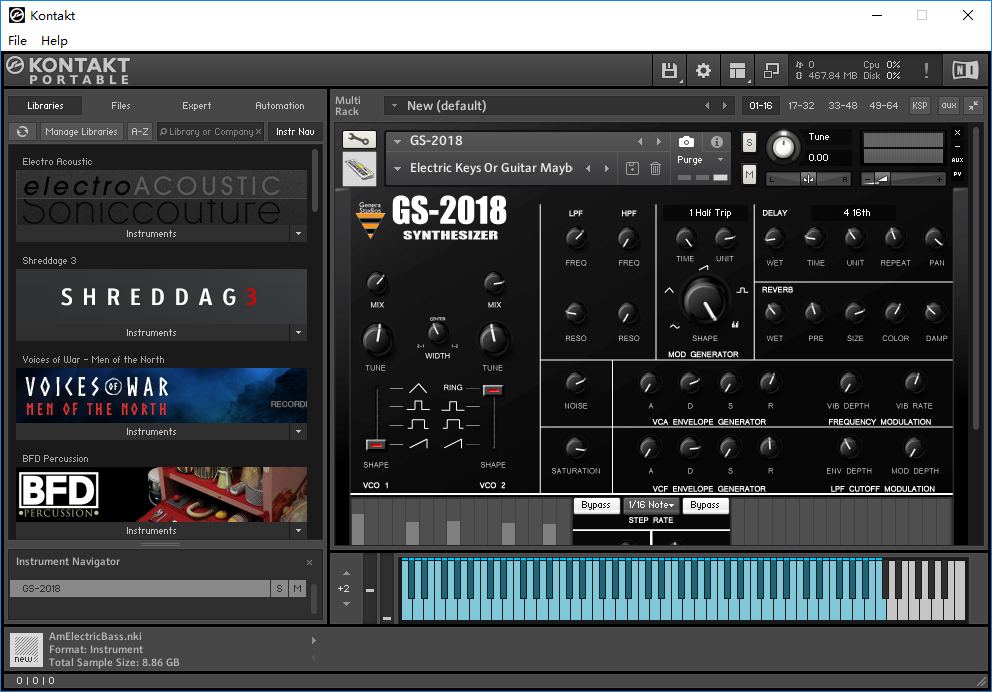Viewport: 992px width, 692px height.
Task: Open the save/load disk menu
Action: 669,70
